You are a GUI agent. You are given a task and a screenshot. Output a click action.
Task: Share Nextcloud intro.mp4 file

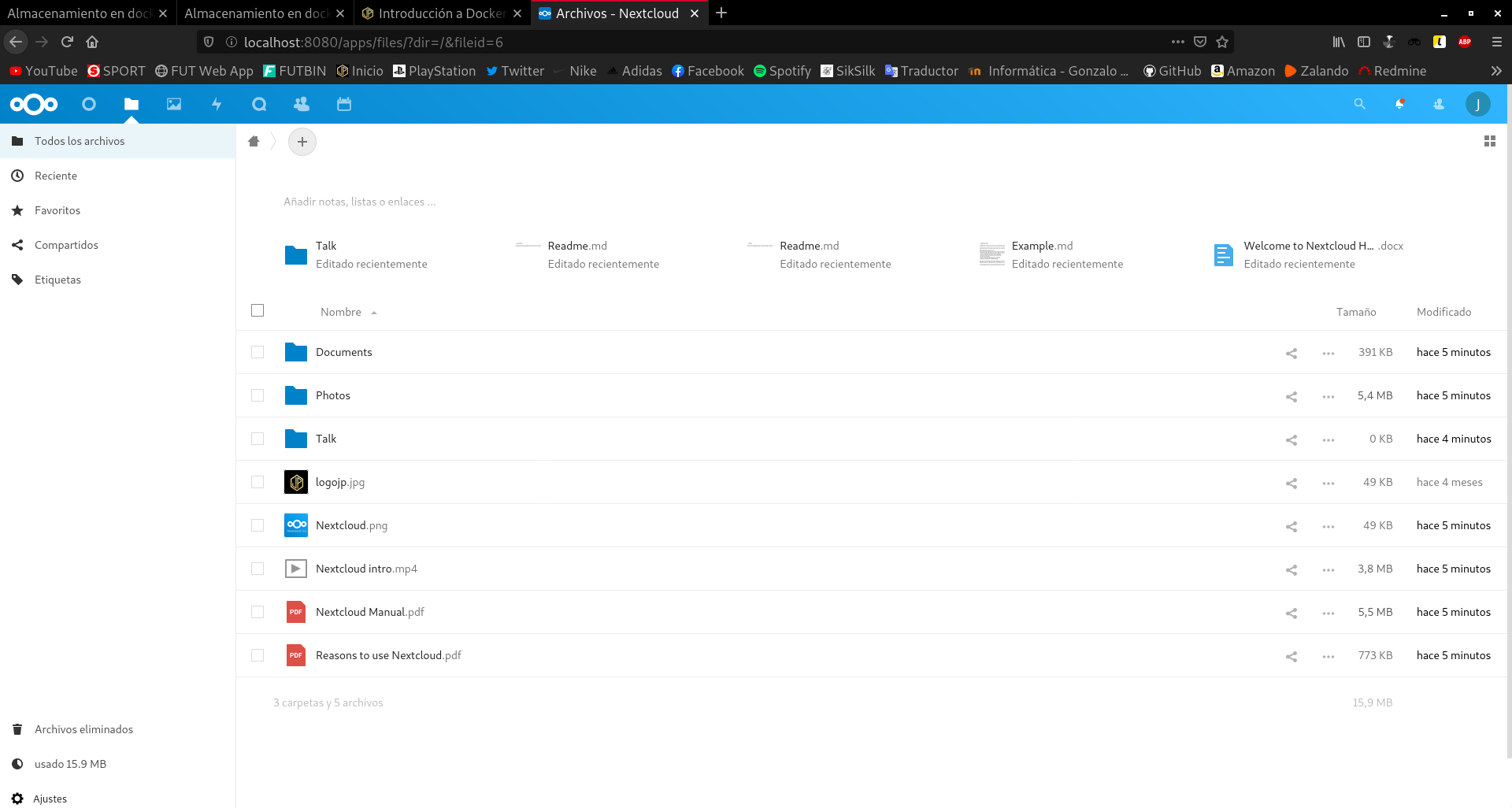tap(1291, 569)
